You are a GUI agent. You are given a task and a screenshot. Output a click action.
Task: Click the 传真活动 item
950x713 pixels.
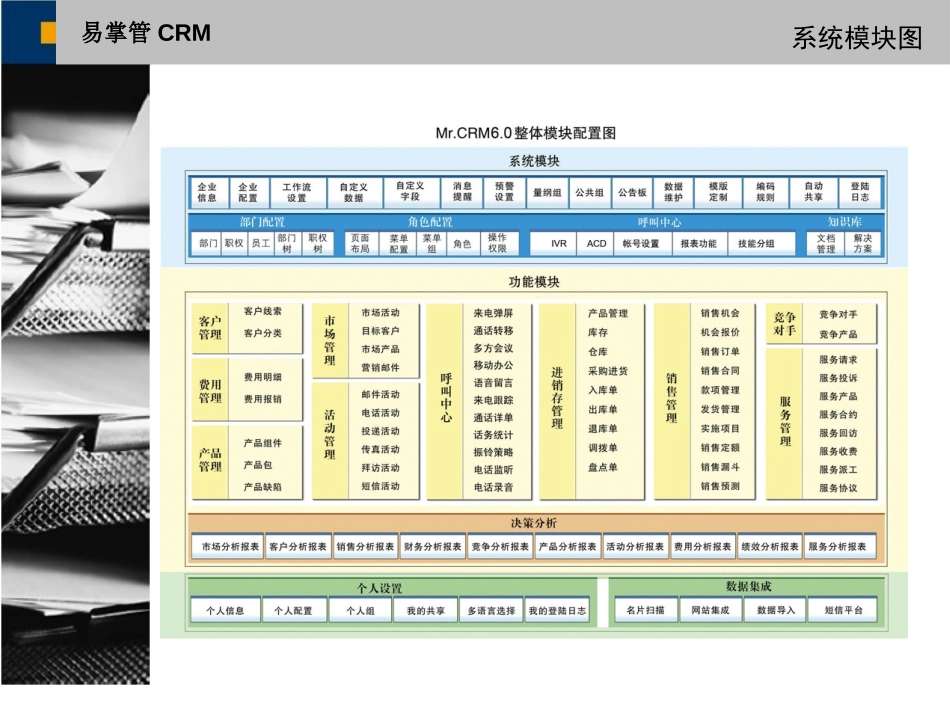tap(380, 449)
